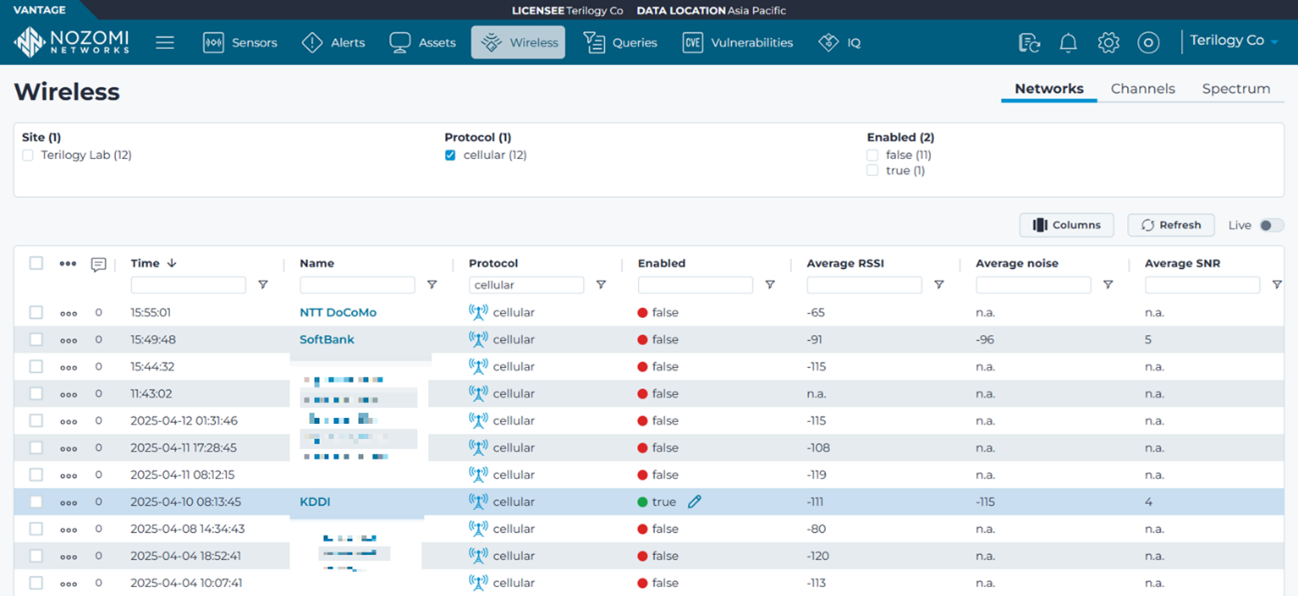Click the comments column header icon
The height and width of the screenshot is (596, 1298).
[x=98, y=265]
